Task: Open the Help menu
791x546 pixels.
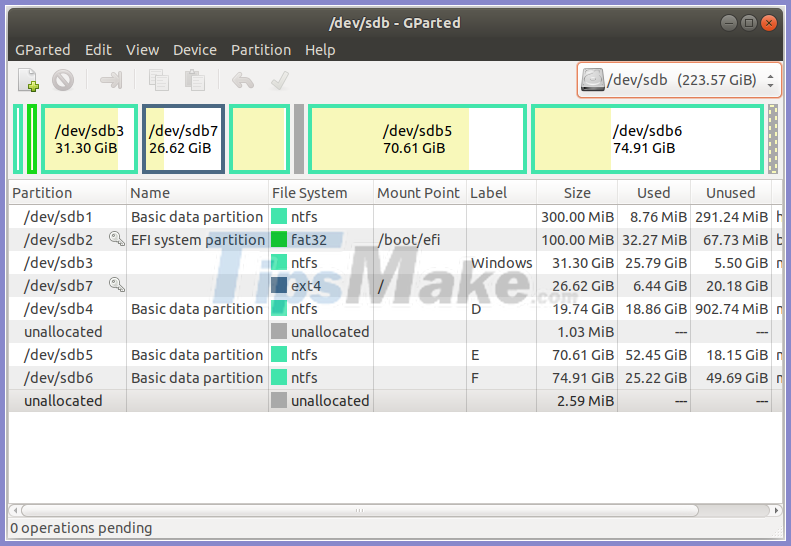Action: point(320,50)
